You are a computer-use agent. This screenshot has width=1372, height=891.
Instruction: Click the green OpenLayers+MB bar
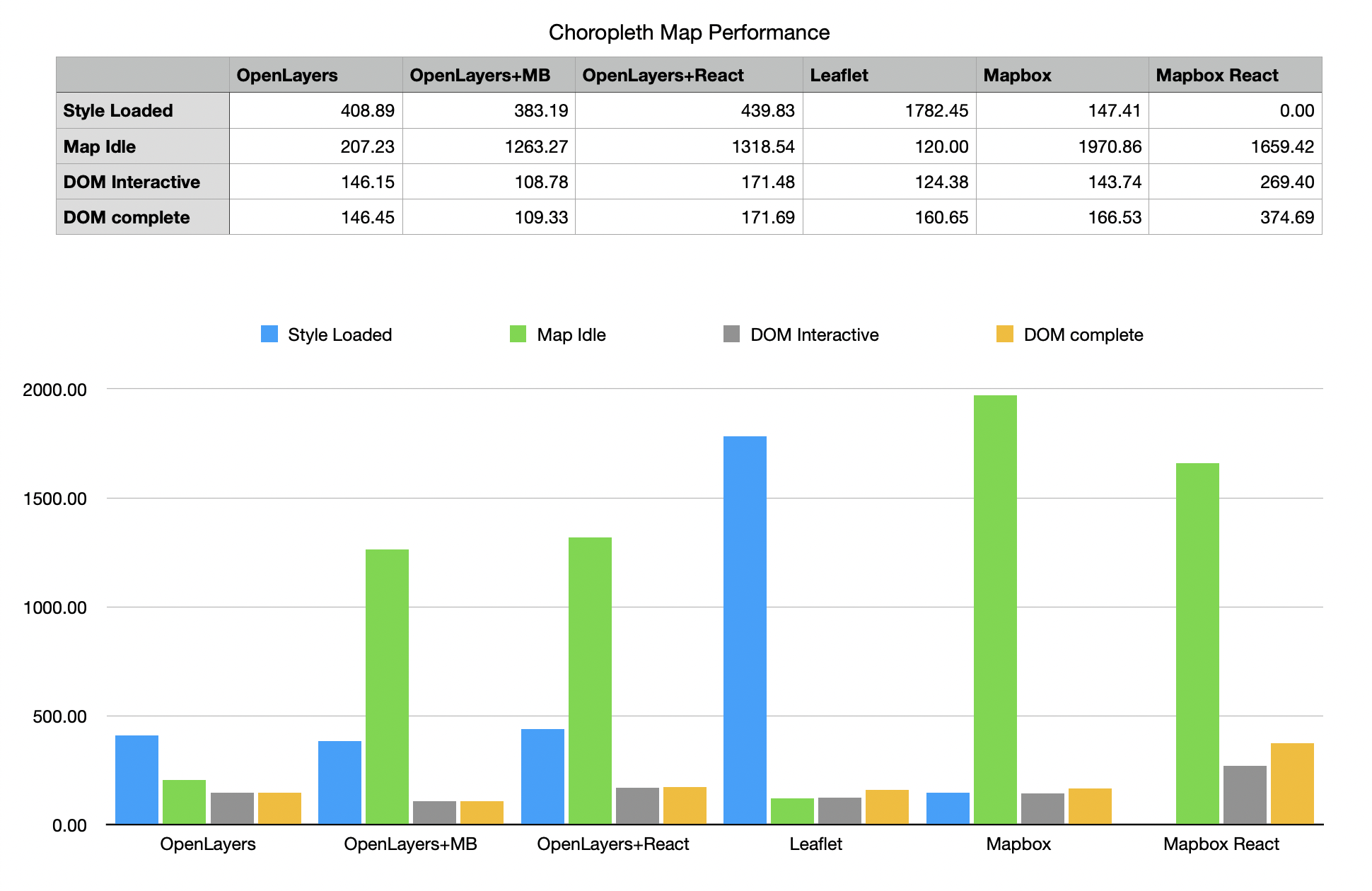click(x=387, y=686)
